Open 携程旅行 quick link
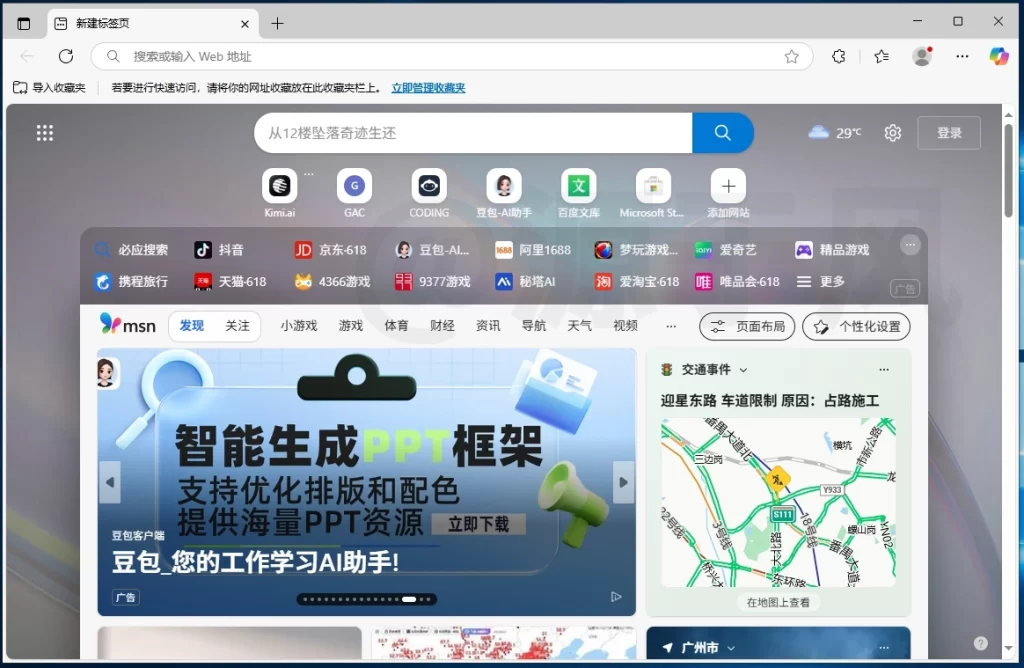 131,281
